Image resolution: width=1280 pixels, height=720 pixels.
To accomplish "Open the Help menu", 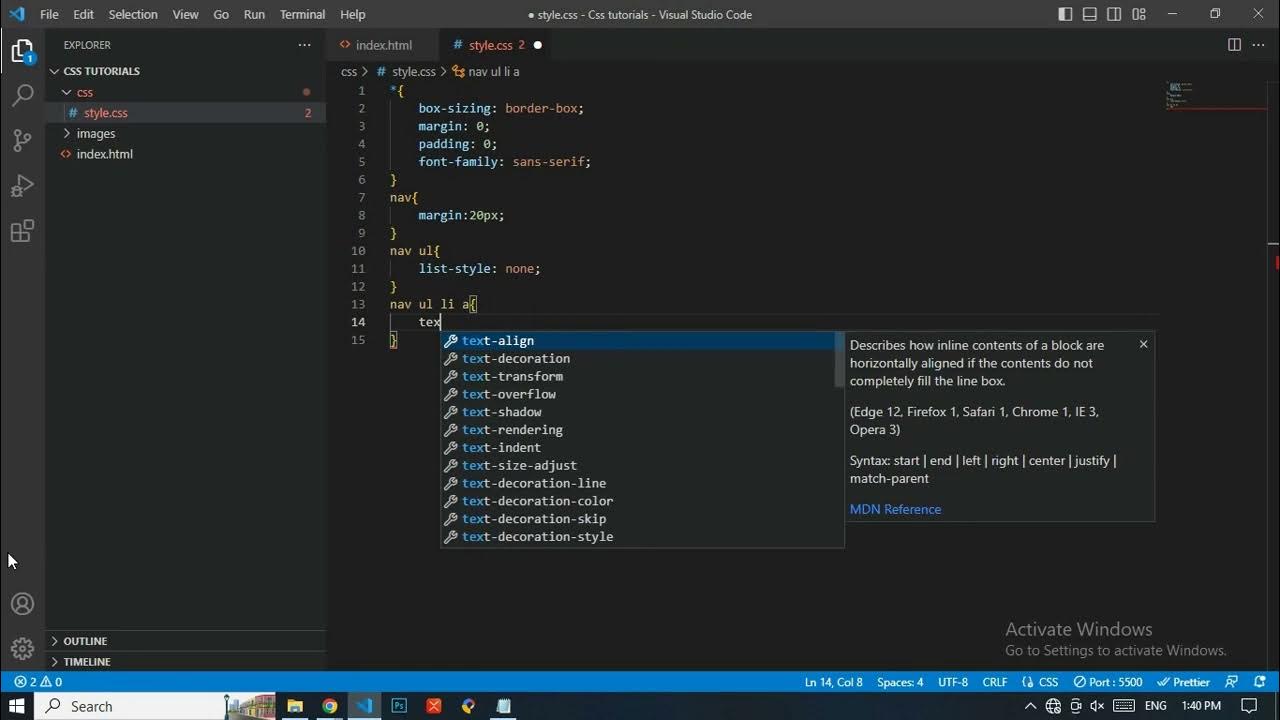I will pos(352,14).
